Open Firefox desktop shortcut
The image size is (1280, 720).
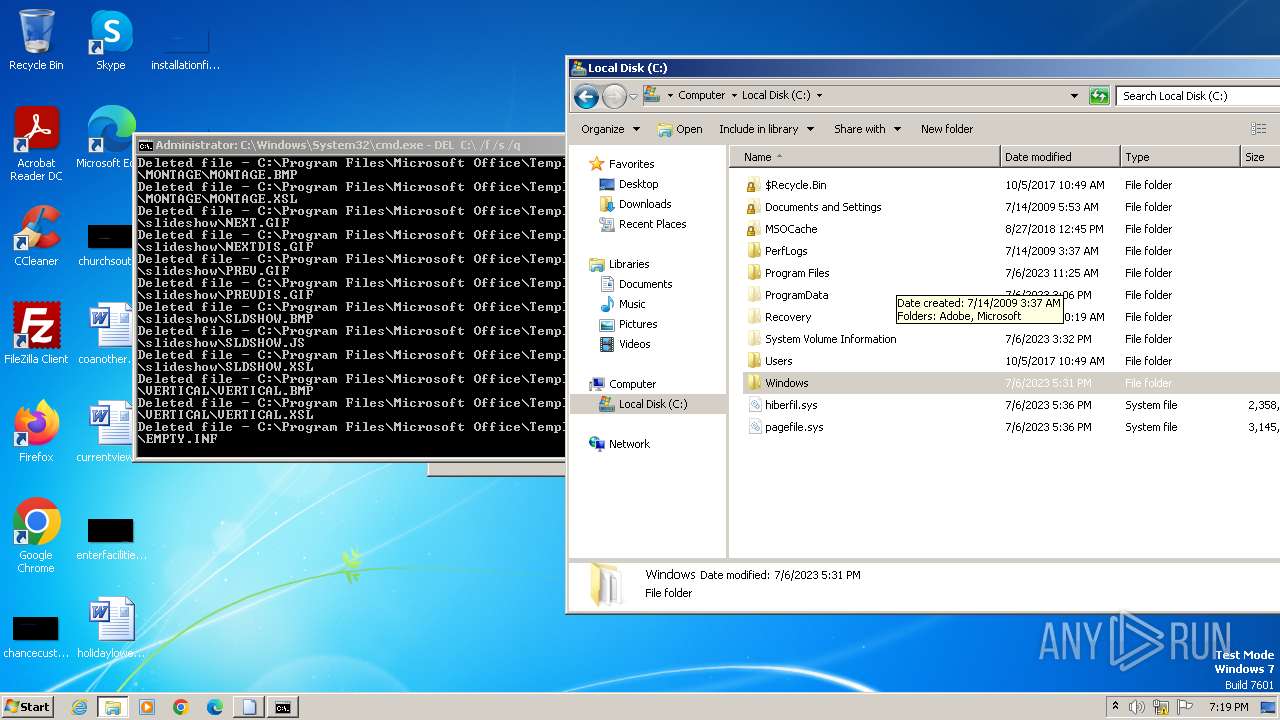tap(36, 432)
